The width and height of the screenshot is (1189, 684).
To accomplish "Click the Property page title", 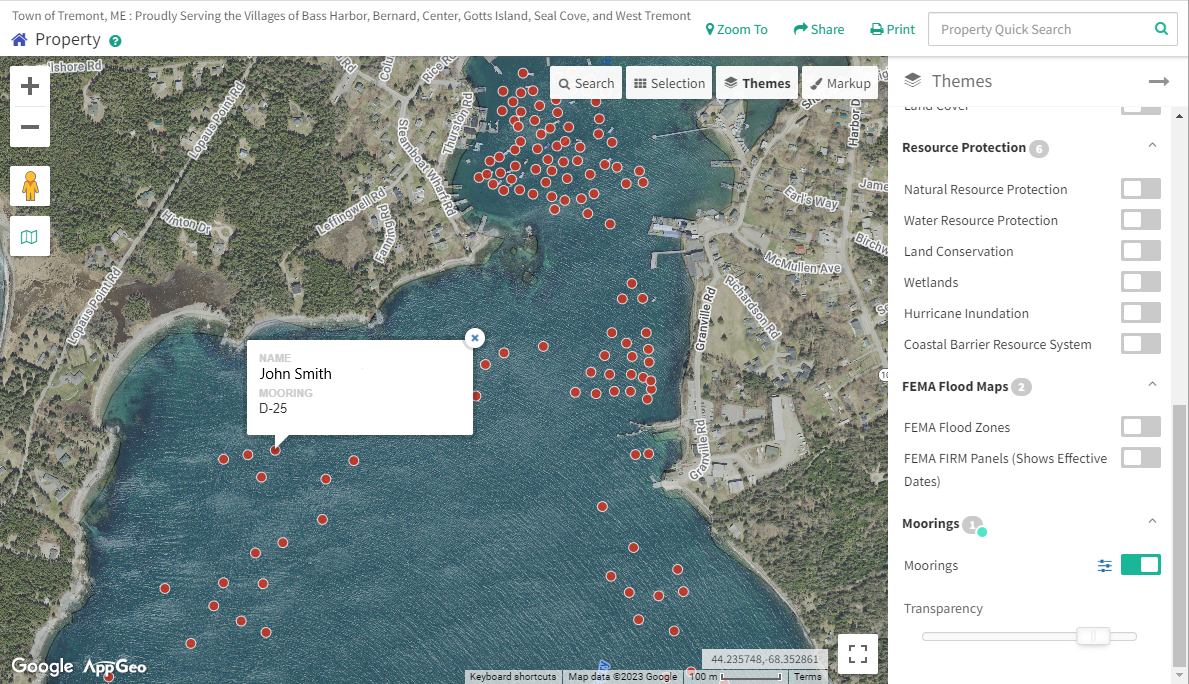I will pyautogui.click(x=67, y=39).
